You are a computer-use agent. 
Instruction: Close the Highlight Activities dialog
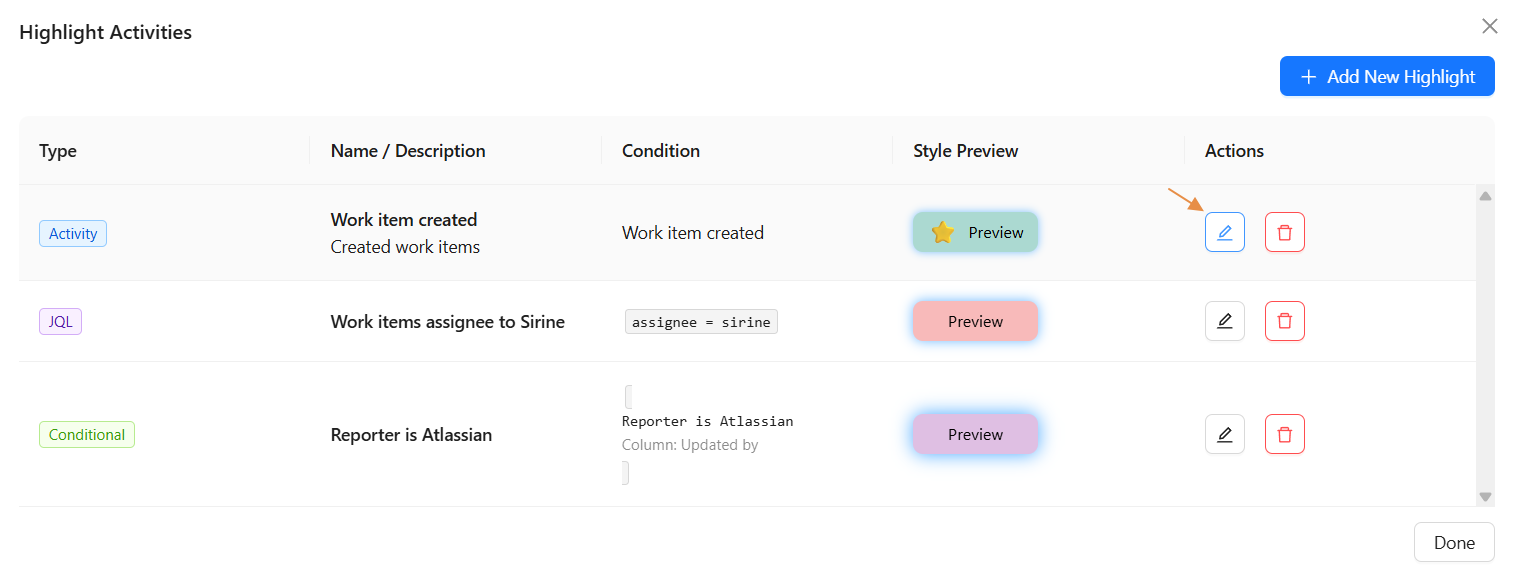(1489, 26)
